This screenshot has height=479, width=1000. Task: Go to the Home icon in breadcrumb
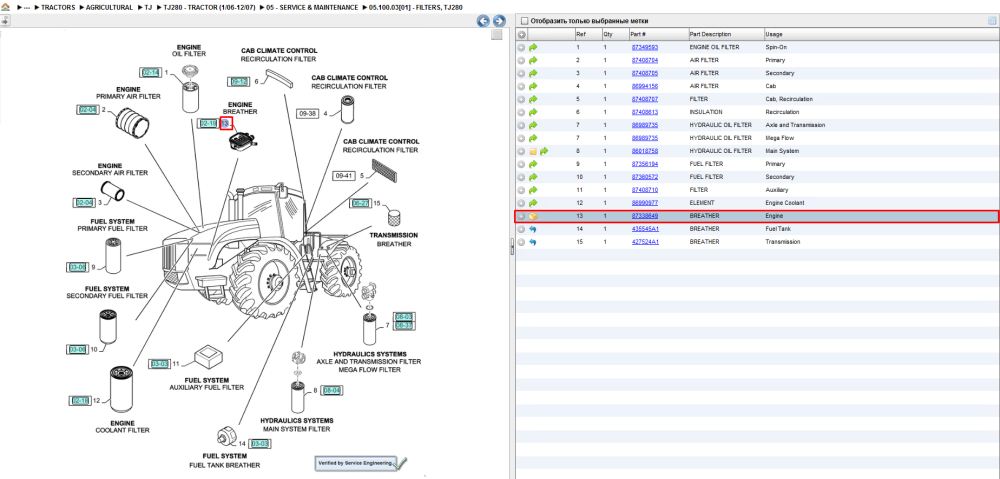tap(6, 7)
